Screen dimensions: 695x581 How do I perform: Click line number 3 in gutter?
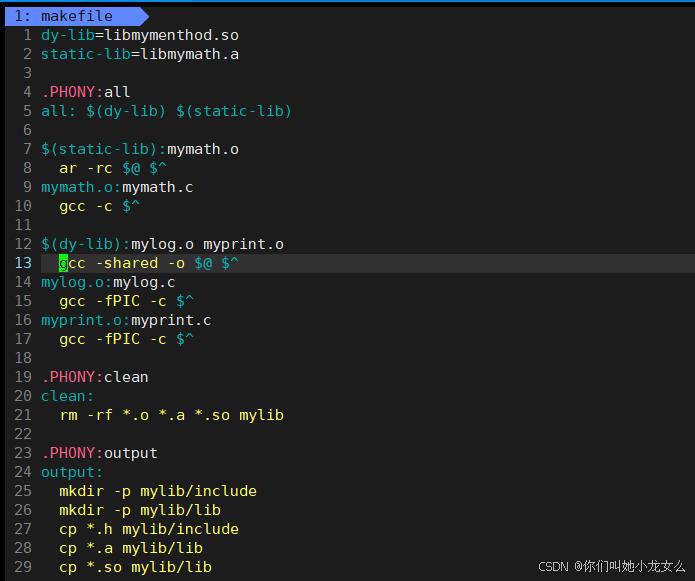pos(27,73)
